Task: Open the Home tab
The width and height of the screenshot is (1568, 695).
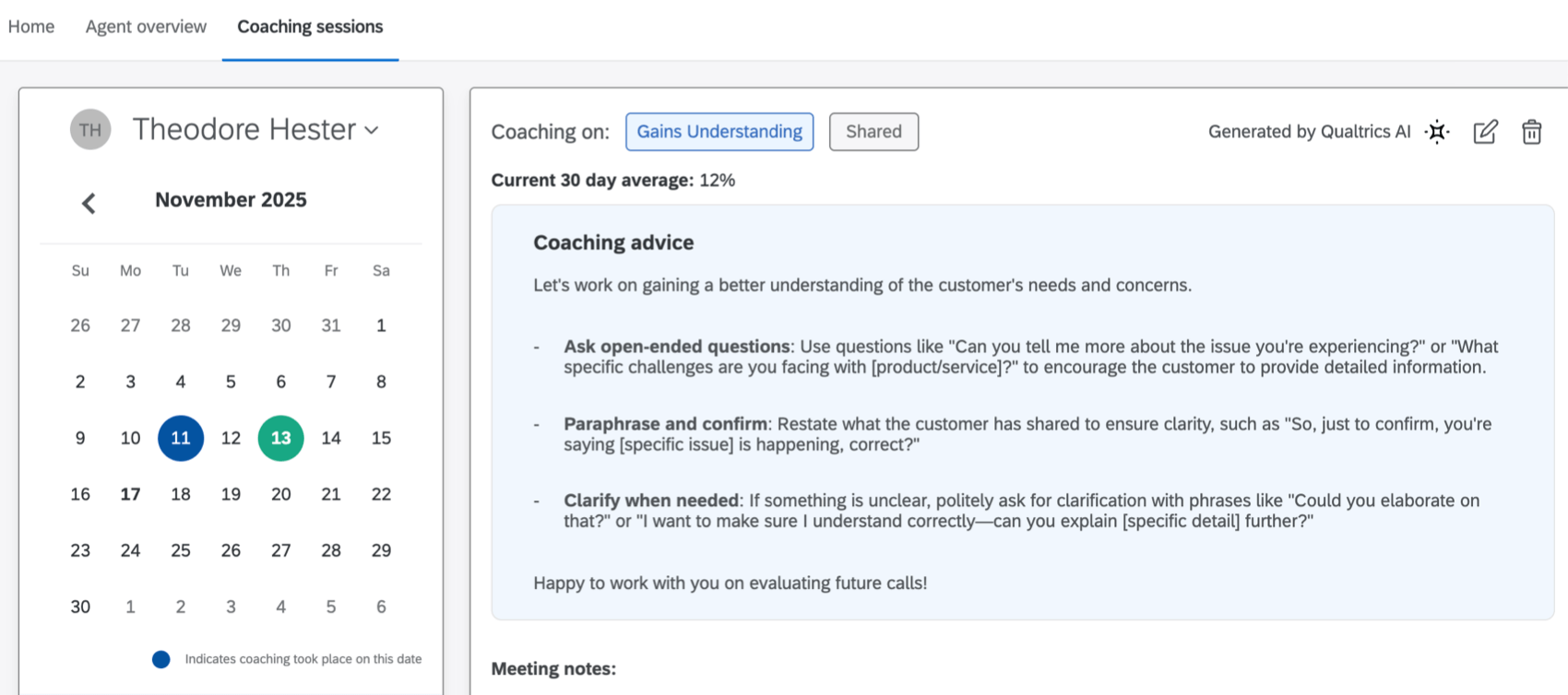Action: coord(31,27)
